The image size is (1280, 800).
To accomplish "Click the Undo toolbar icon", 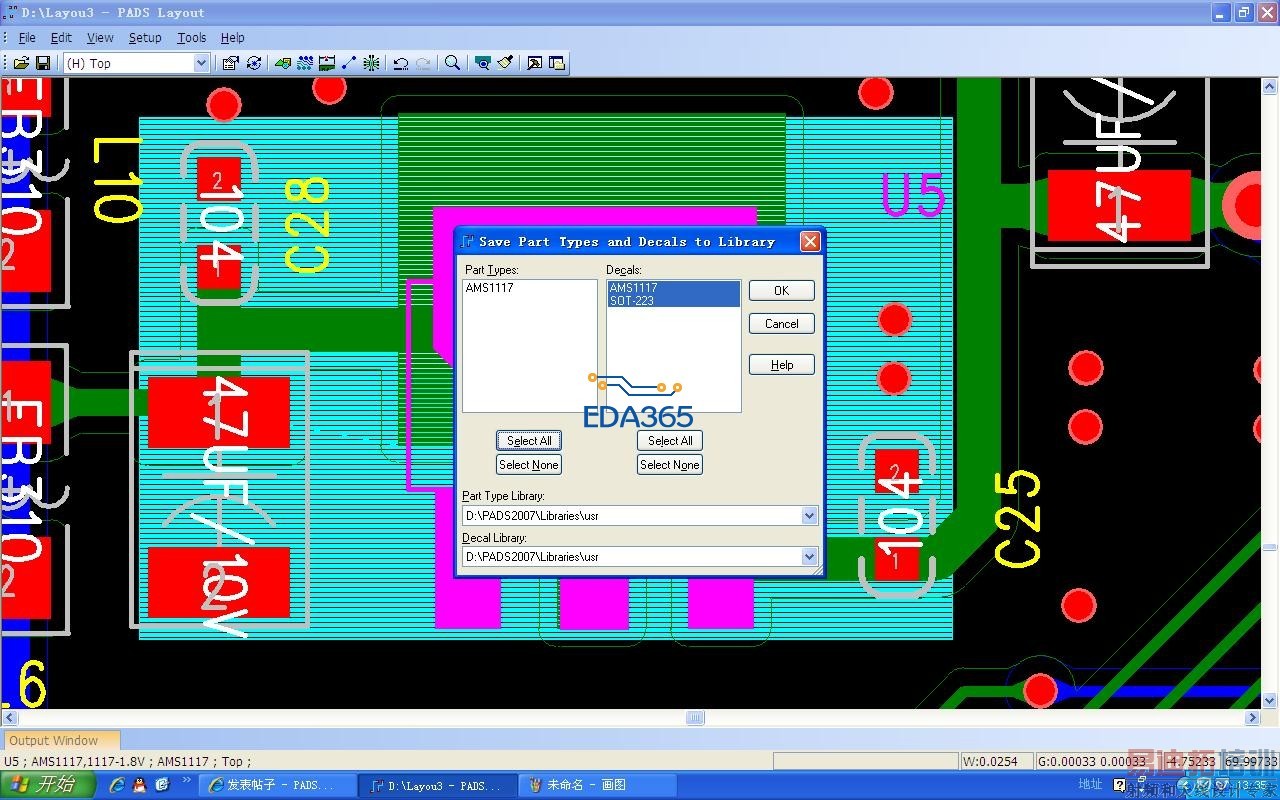I will pyautogui.click(x=401, y=63).
